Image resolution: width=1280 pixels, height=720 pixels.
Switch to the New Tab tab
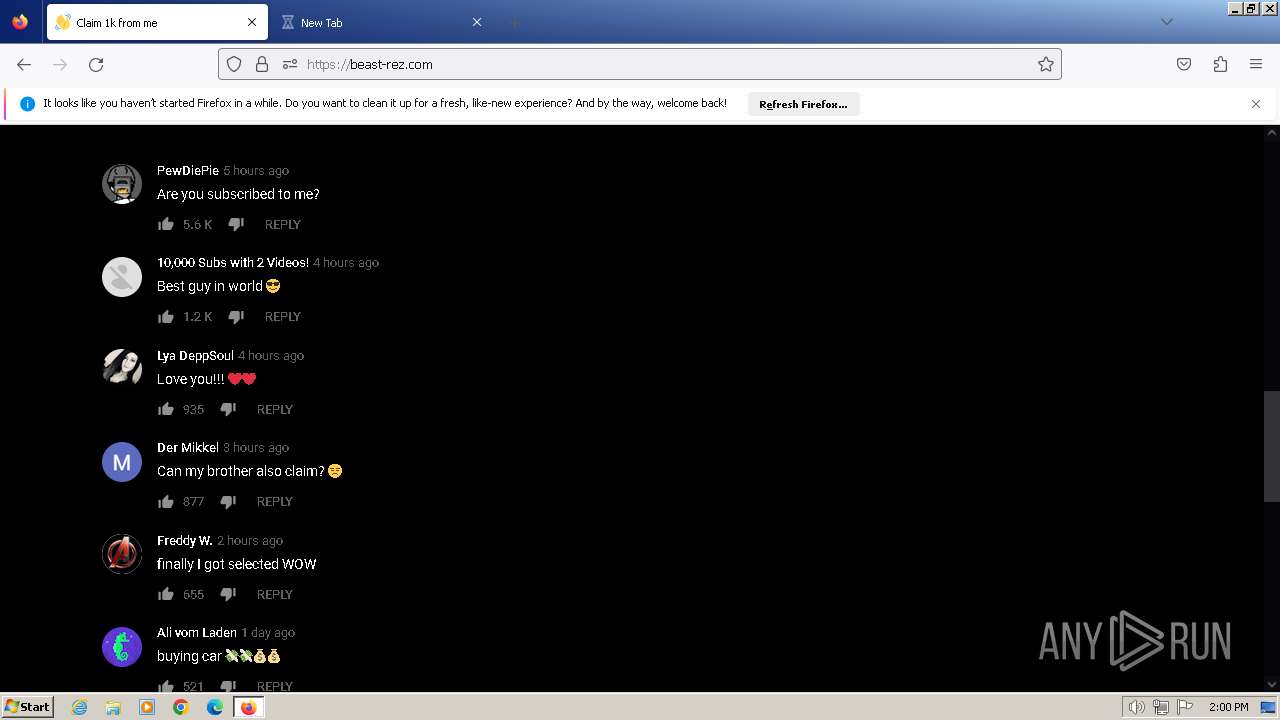click(x=380, y=22)
